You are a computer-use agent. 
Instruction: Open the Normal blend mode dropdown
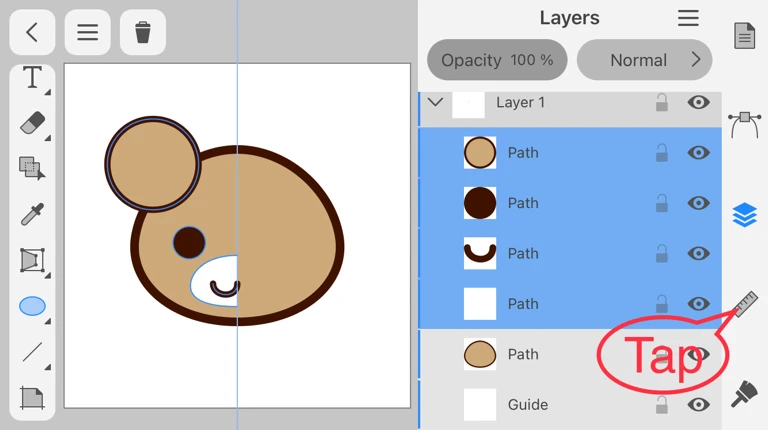tap(644, 60)
